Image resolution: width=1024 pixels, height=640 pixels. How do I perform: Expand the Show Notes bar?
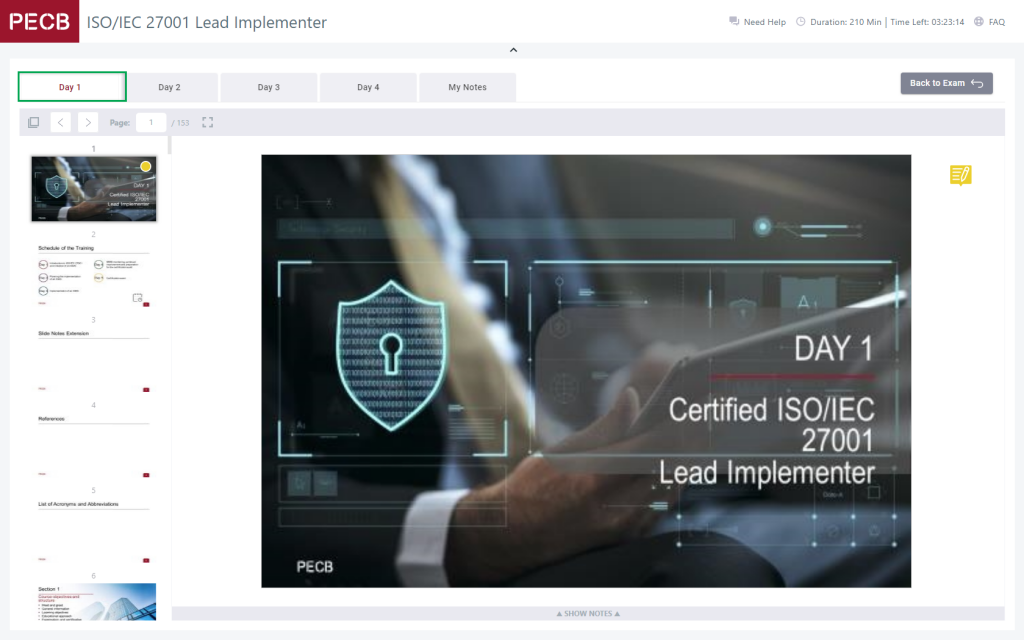(588, 613)
